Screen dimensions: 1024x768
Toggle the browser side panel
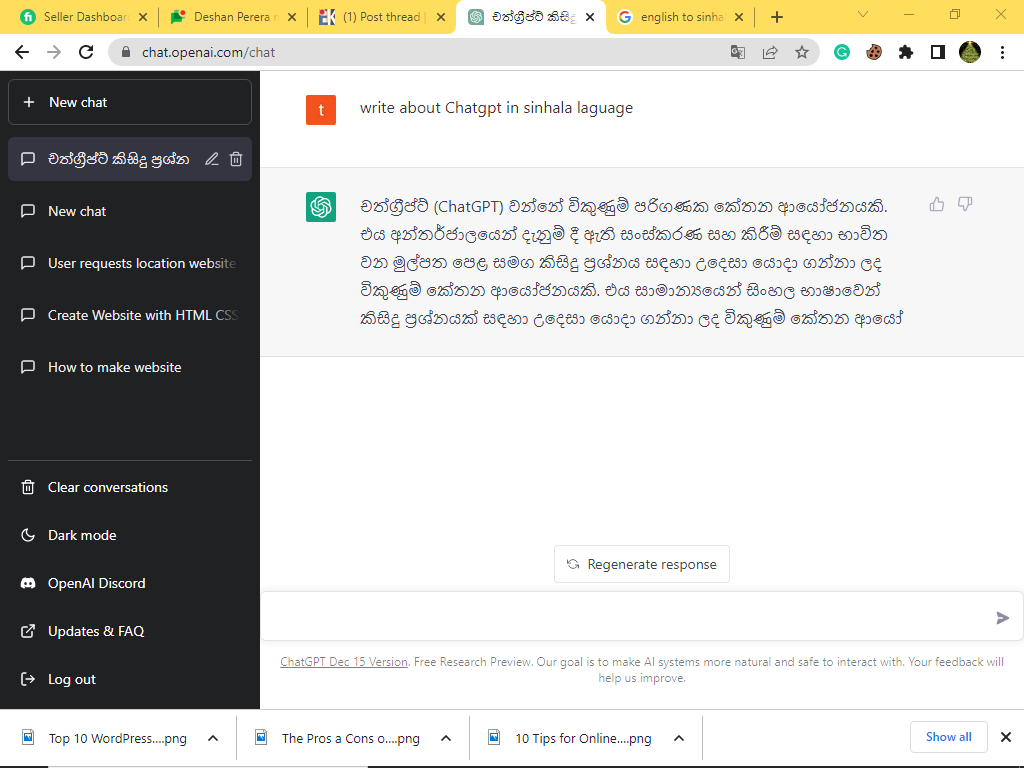point(938,52)
